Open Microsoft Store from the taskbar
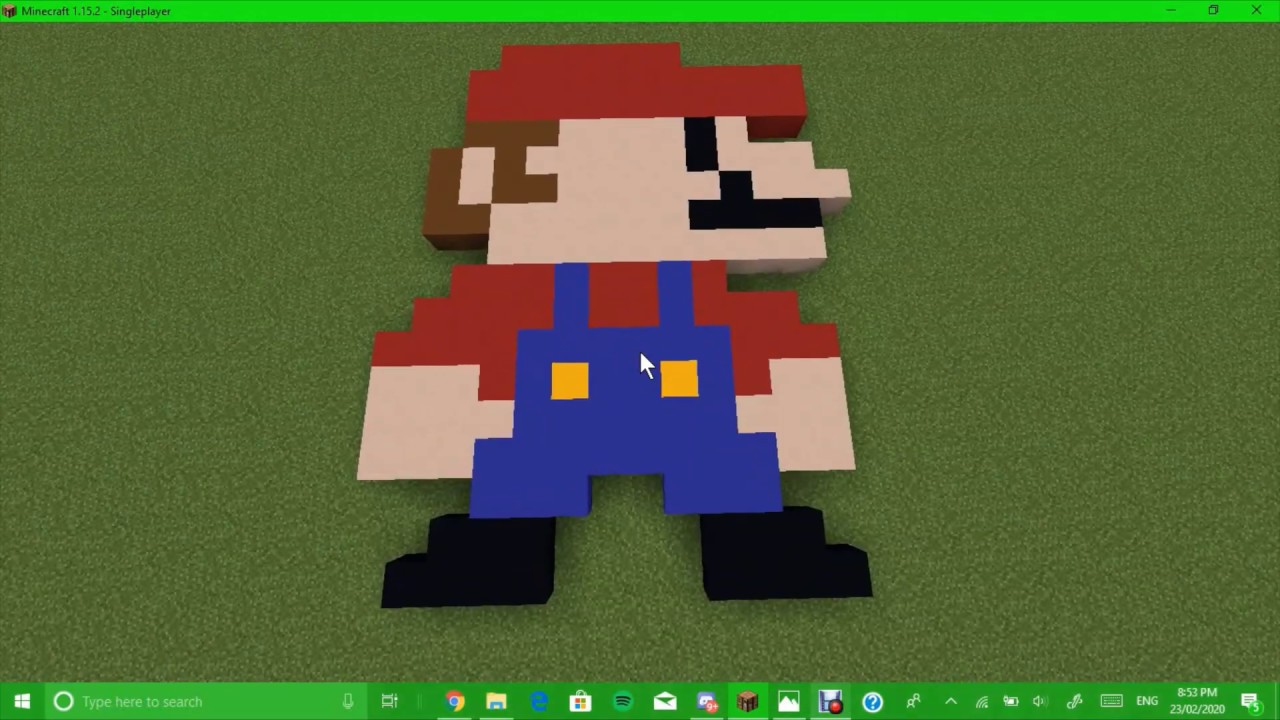1280x720 pixels. [580, 701]
